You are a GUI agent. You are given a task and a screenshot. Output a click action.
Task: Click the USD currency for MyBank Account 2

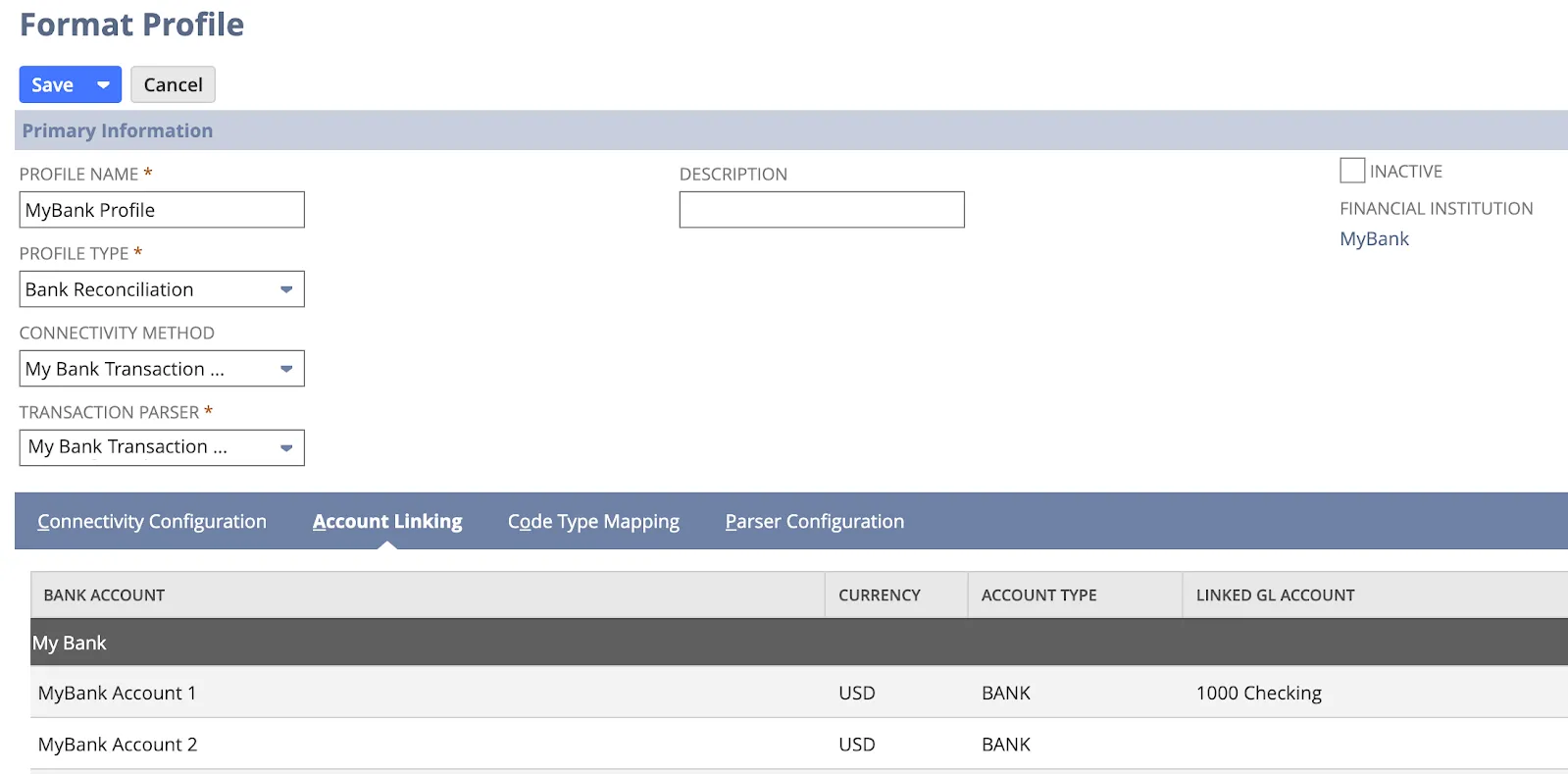point(857,745)
